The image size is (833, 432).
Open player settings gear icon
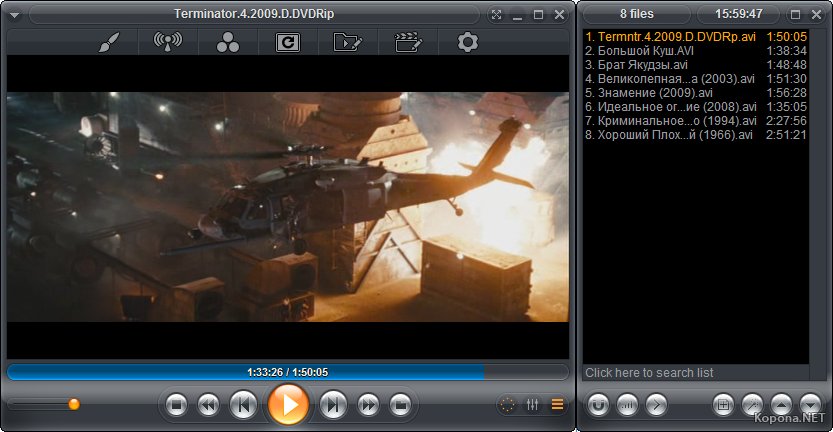pyautogui.click(x=468, y=42)
